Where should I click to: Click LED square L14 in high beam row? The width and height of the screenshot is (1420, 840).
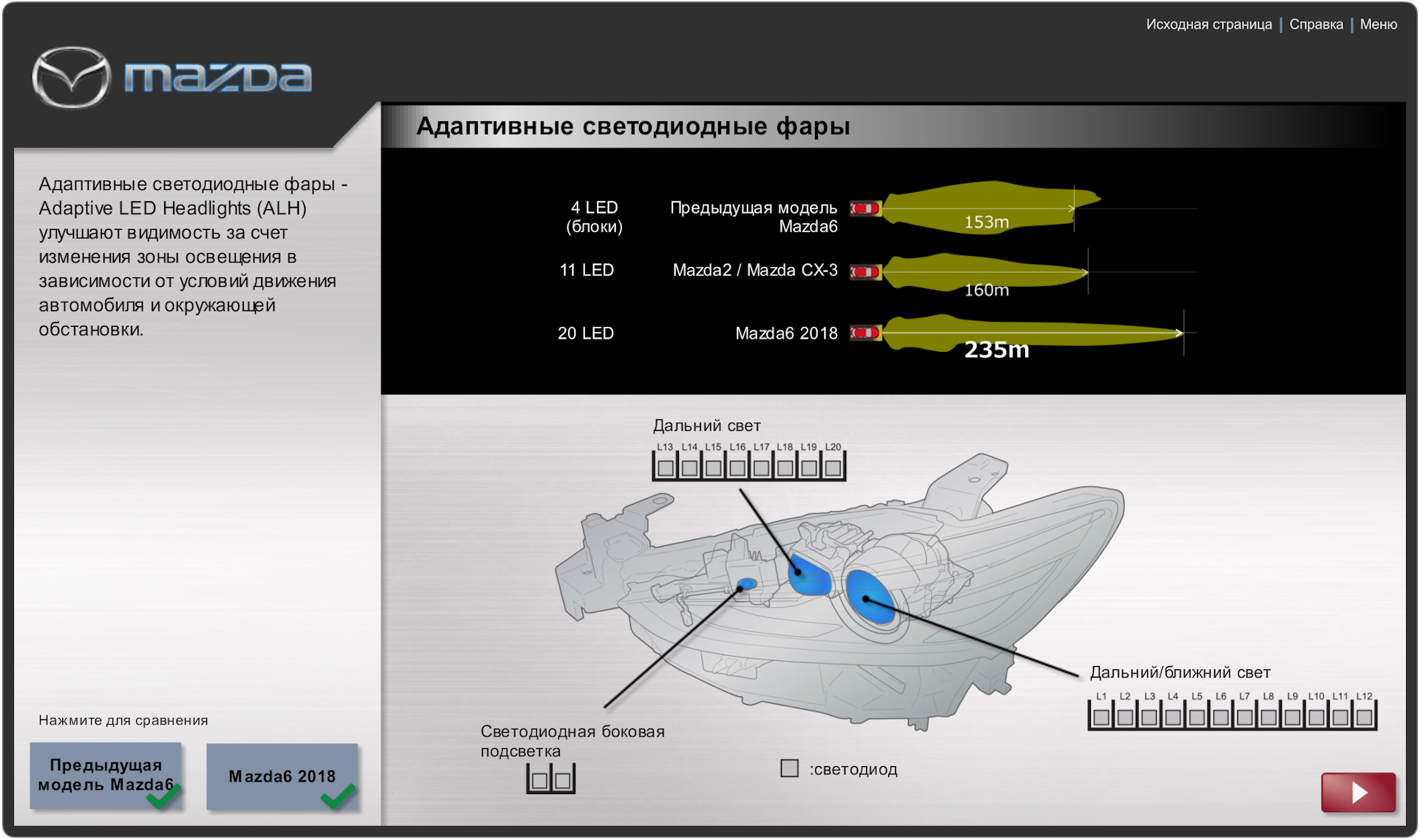click(689, 468)
